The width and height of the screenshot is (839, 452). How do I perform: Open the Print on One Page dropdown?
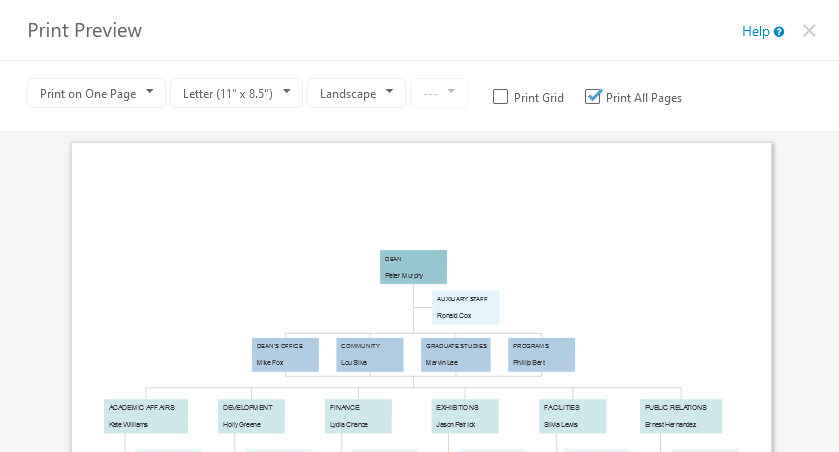pos(96,93)
